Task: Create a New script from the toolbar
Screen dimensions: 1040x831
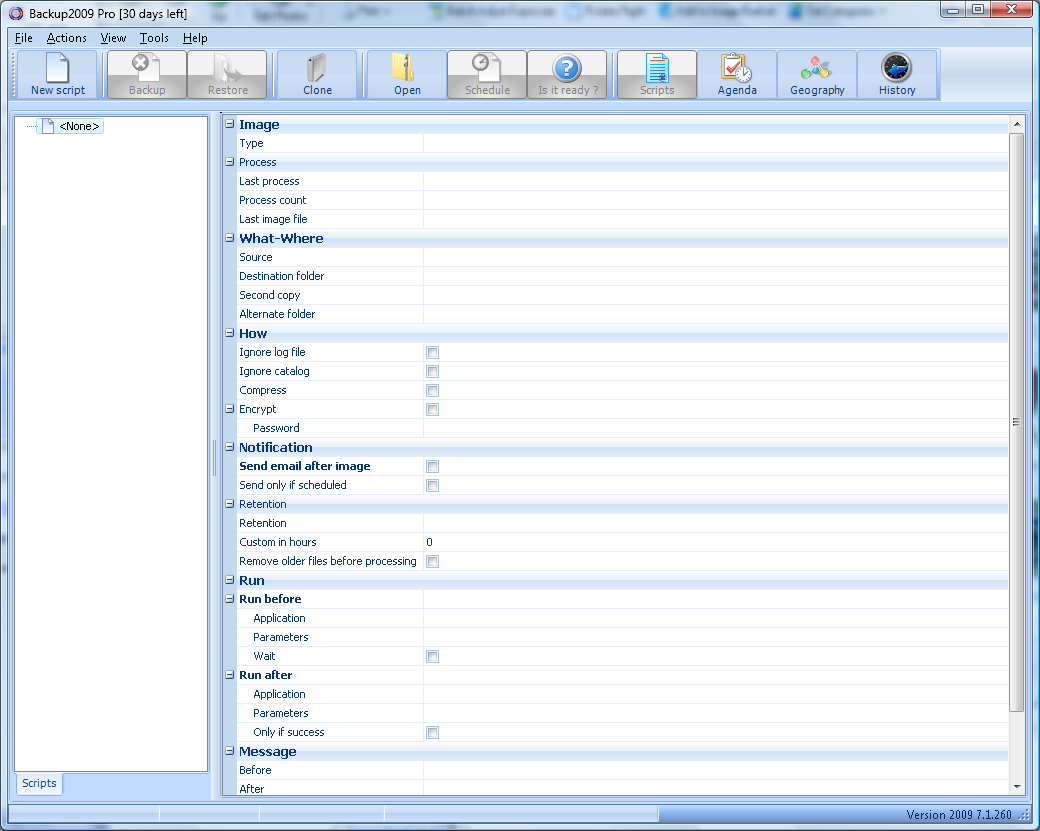Action: (58, 75)
